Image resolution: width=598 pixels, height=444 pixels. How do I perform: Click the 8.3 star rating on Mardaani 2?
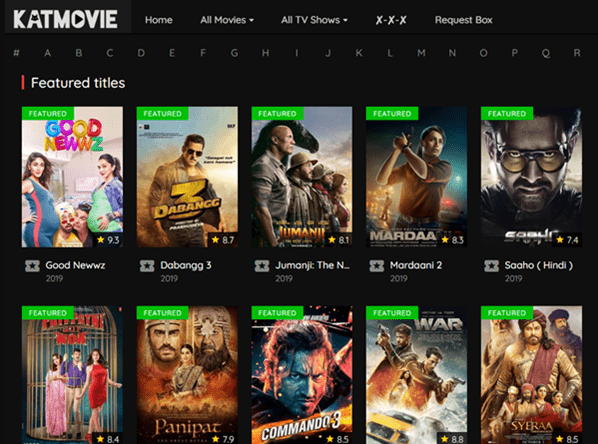coord(452,240)
